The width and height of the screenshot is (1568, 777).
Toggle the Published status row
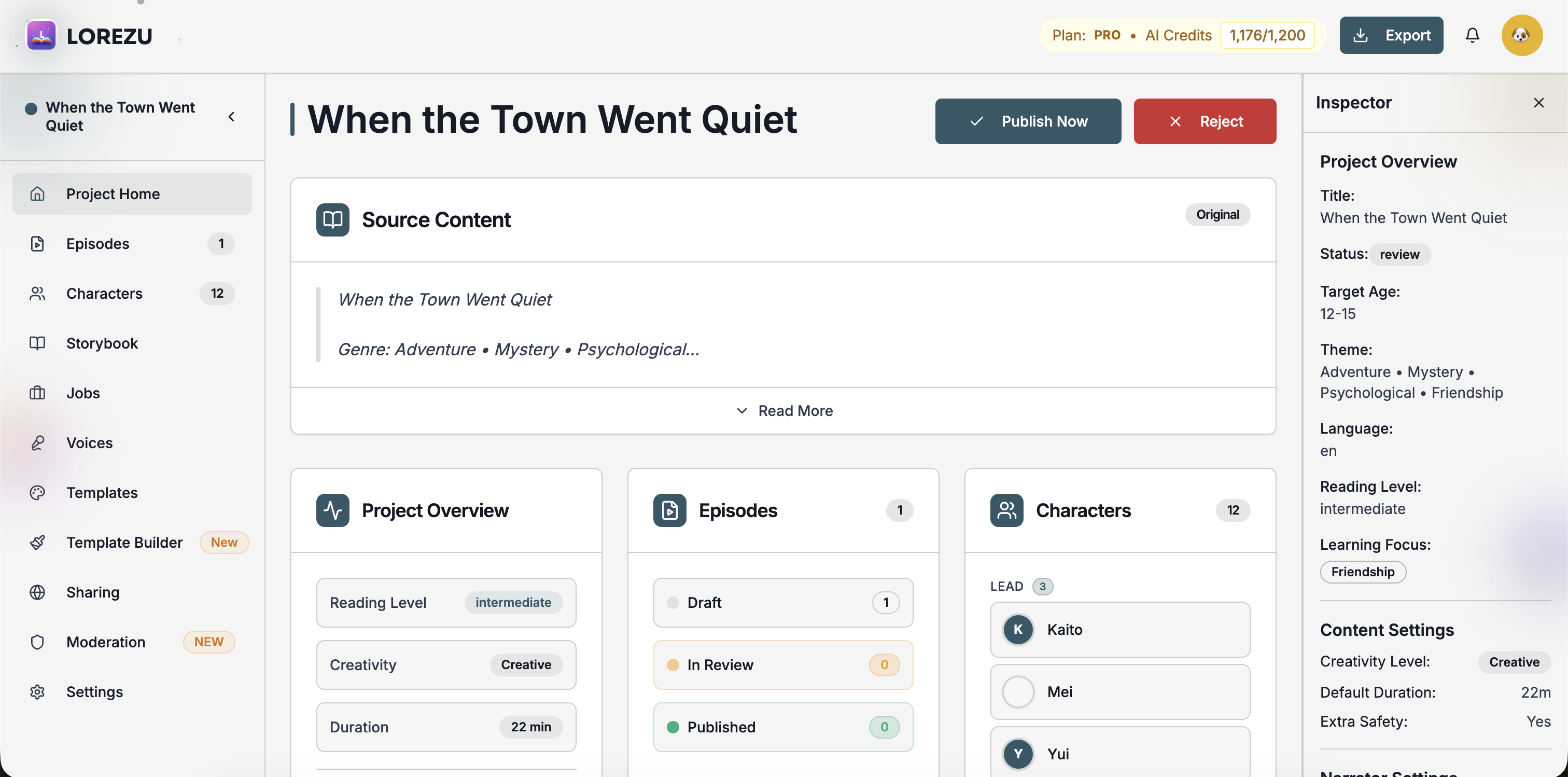click(x=783, y=727)
